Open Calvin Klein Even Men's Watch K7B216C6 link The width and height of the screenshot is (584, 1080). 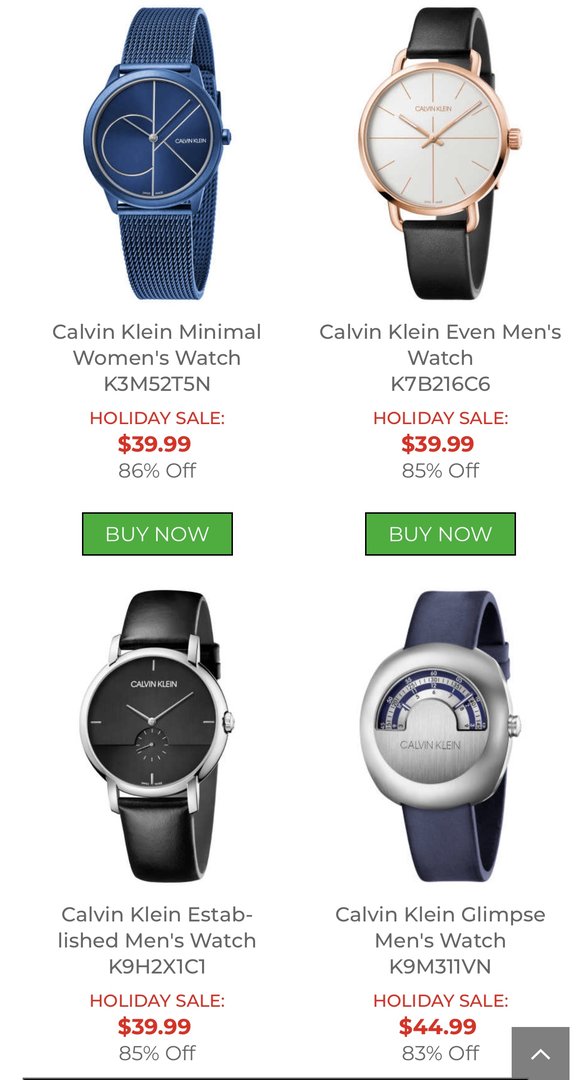(440, 357)
